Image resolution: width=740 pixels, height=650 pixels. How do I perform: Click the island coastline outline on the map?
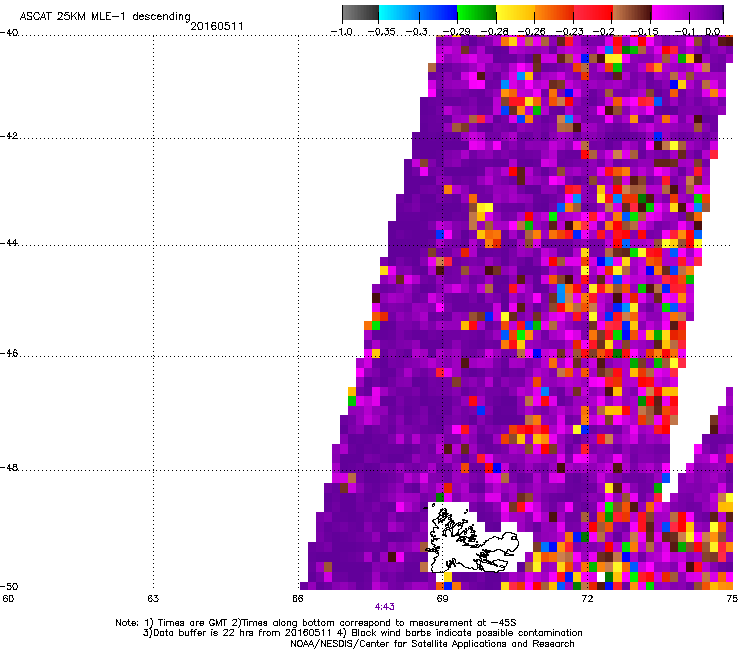click(472, 539)
